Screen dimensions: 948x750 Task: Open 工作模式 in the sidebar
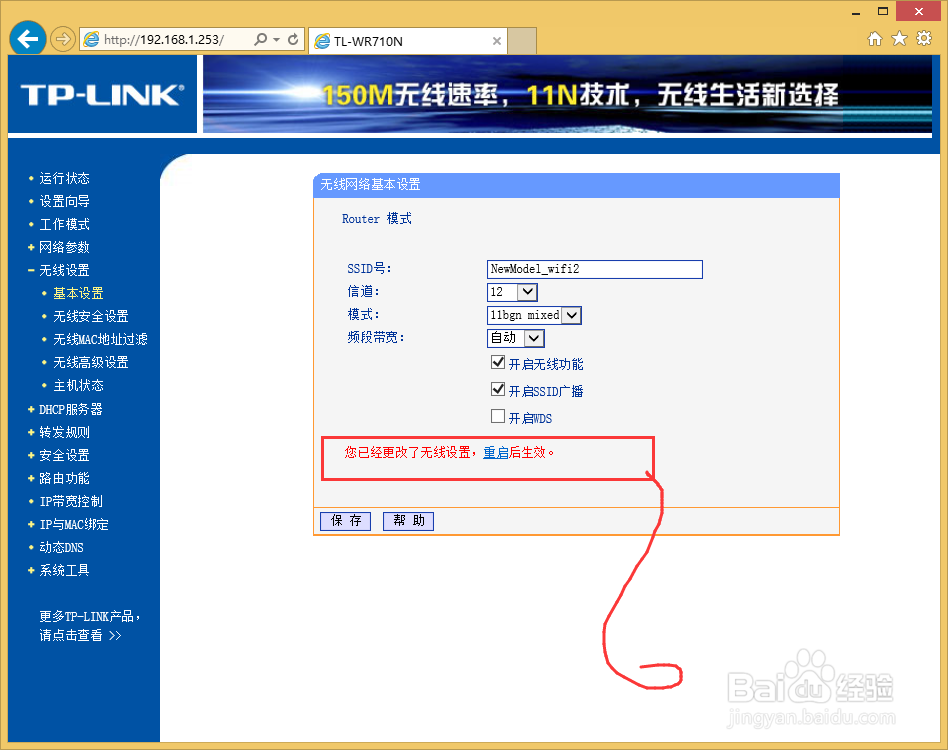[64, 224]
